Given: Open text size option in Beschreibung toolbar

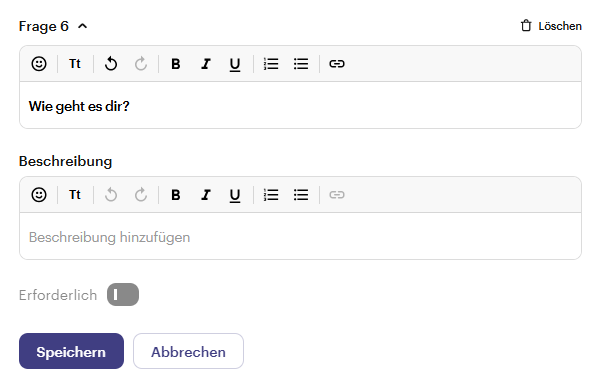Looking at the screenshot, I should (75, 195).
